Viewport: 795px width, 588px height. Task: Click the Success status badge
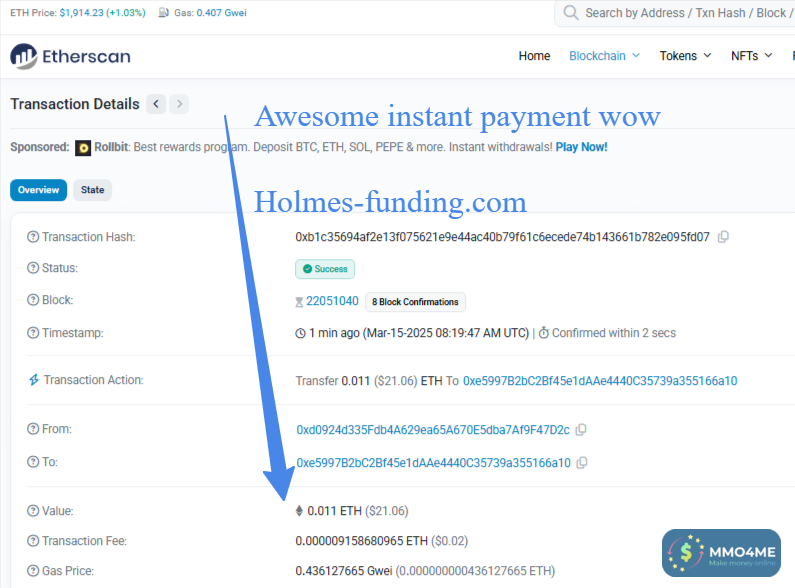tap(325, 269)
